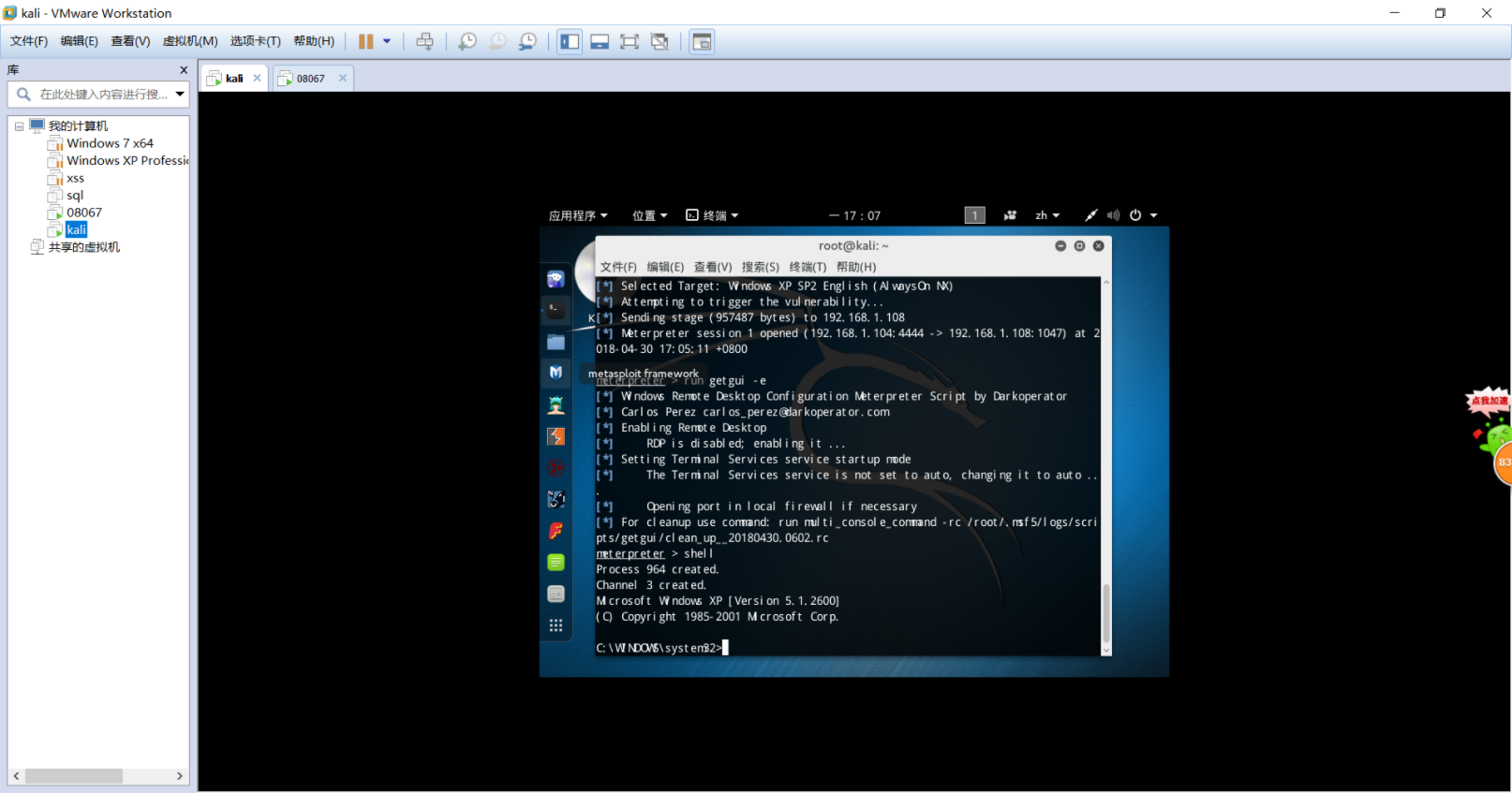1512x793 pixels.
Task: Click the Kali volume speaker icon
Action: click(1113, 215)
